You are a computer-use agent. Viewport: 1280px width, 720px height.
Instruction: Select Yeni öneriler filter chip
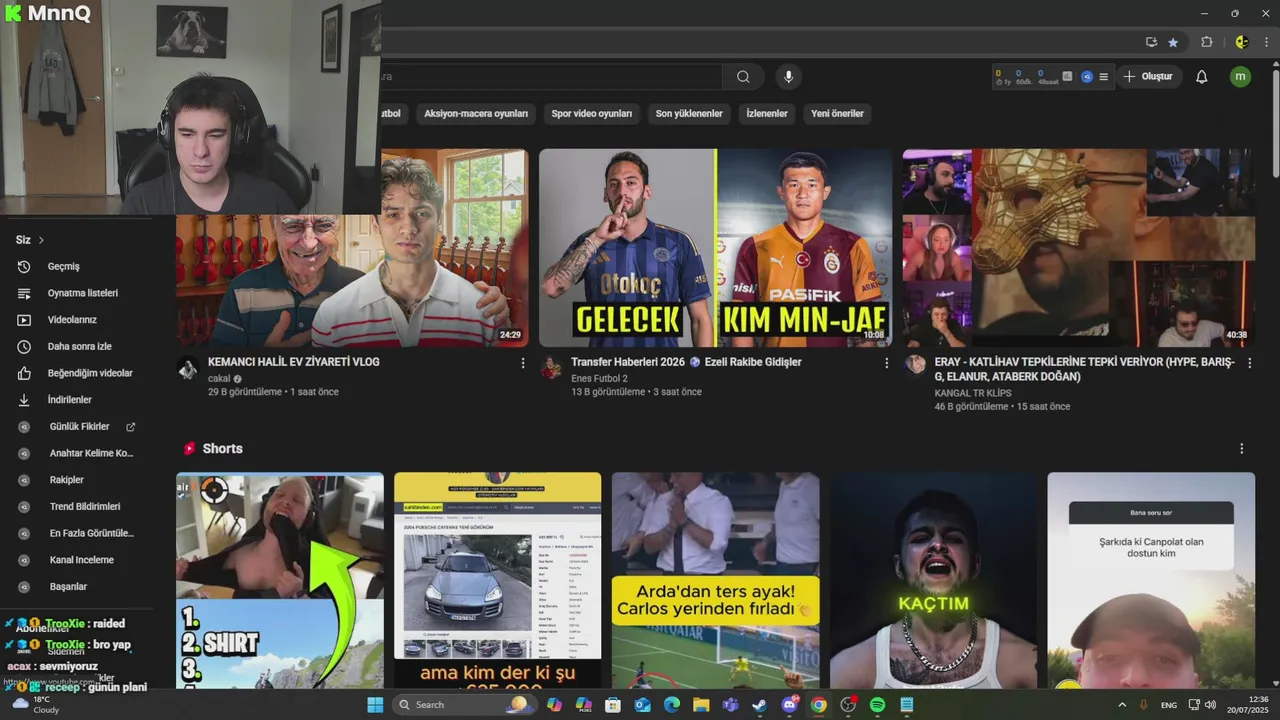tap(837, 114)
